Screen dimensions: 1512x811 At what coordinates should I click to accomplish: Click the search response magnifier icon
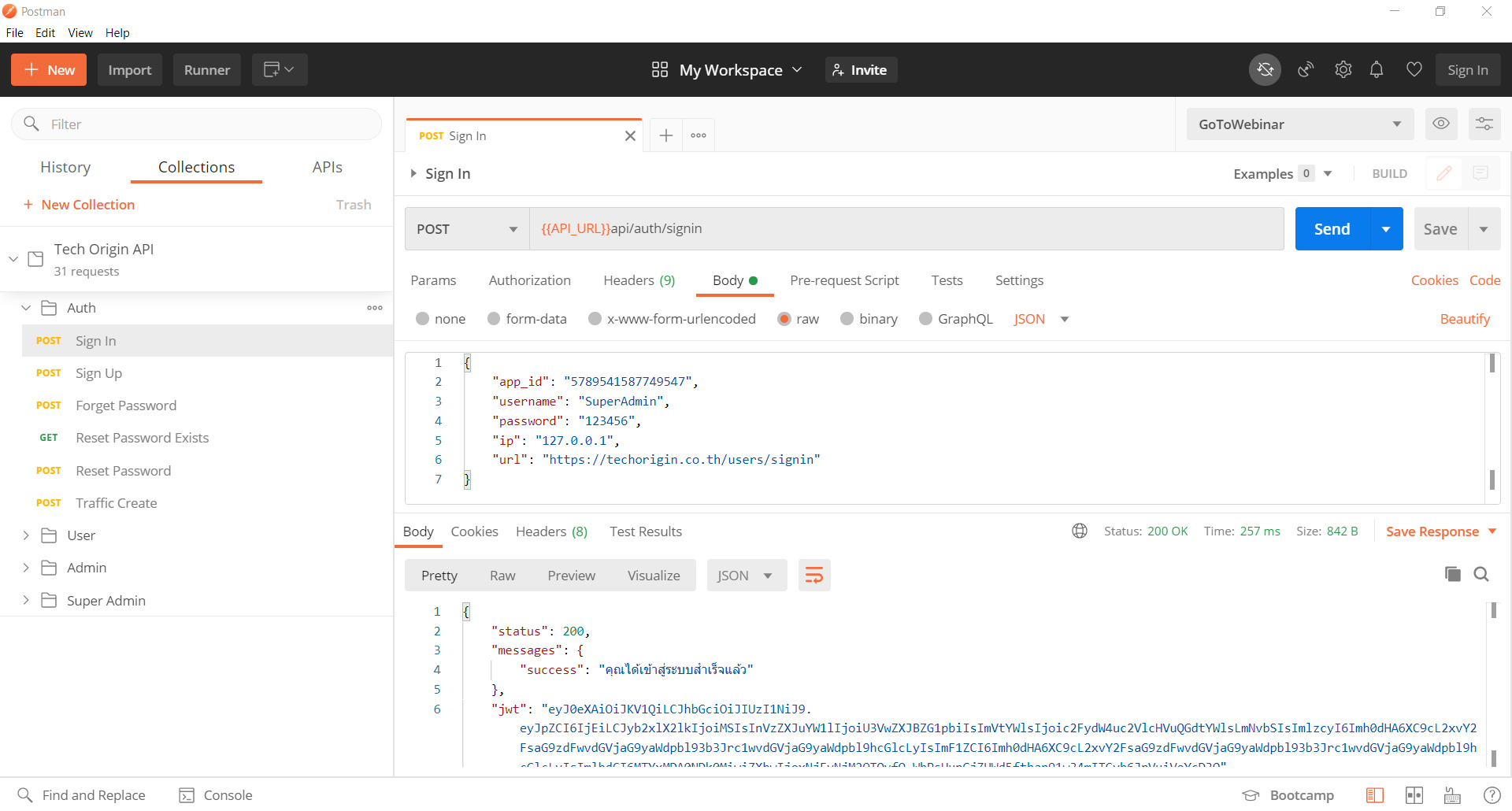1481,574
